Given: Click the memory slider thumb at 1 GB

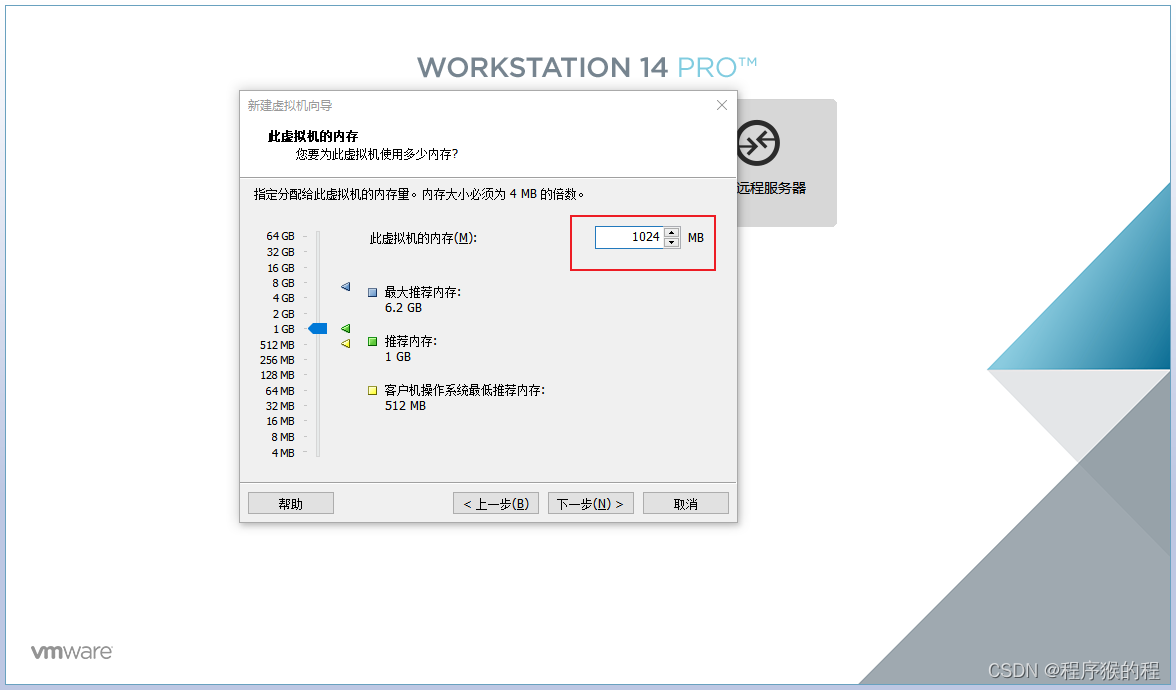Looking at the screenshot, I should pyautogui.click(x=317, y=328).
